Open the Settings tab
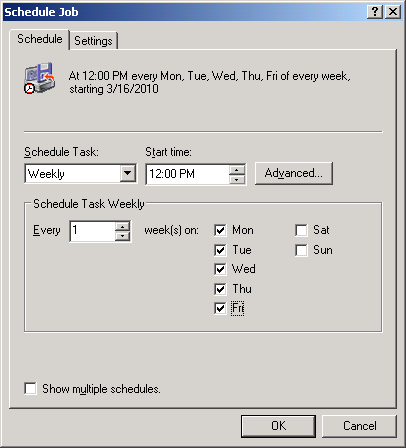Viewport: 406px width, 448px height. pos(93,41)
